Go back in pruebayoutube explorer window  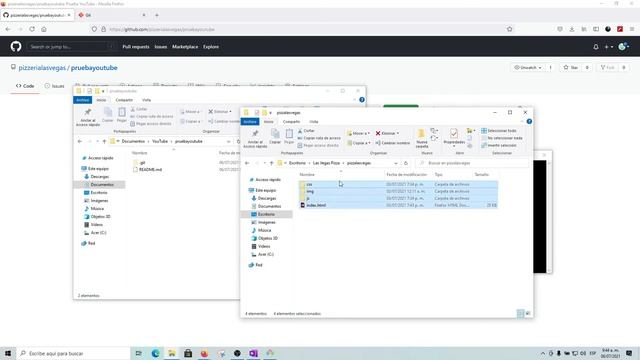(80, 141)
